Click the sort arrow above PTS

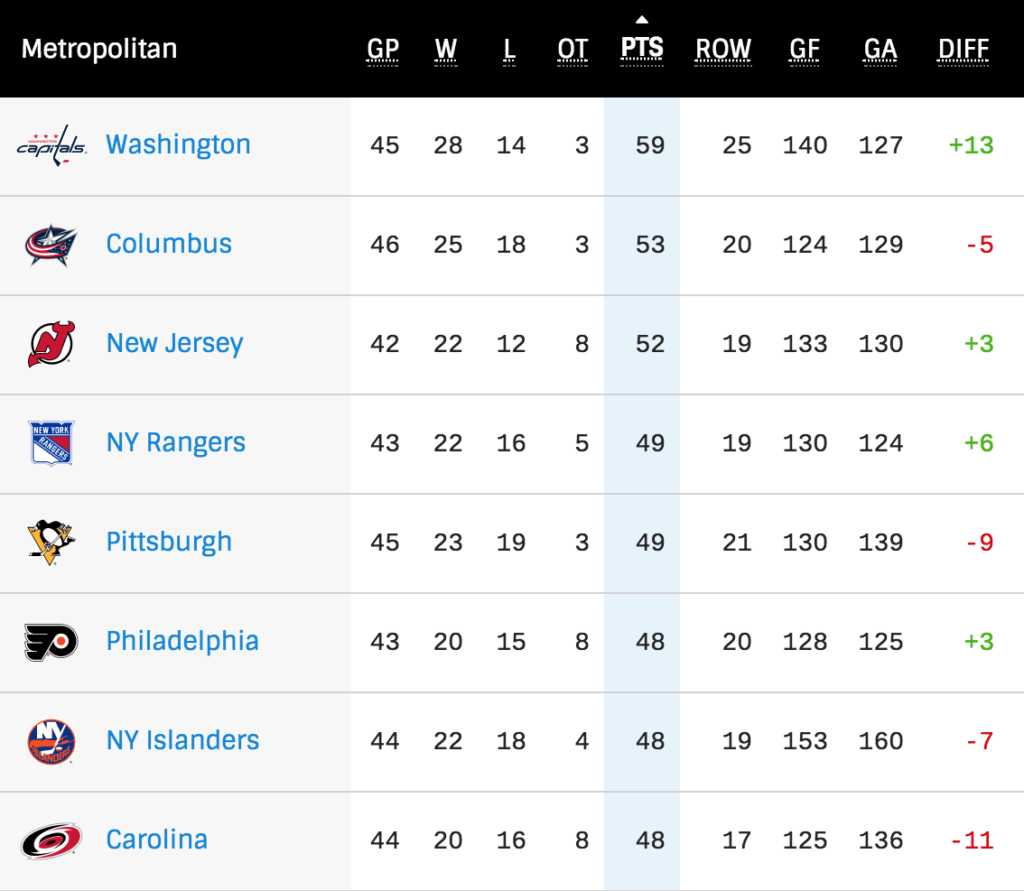[x=642, y=19]
